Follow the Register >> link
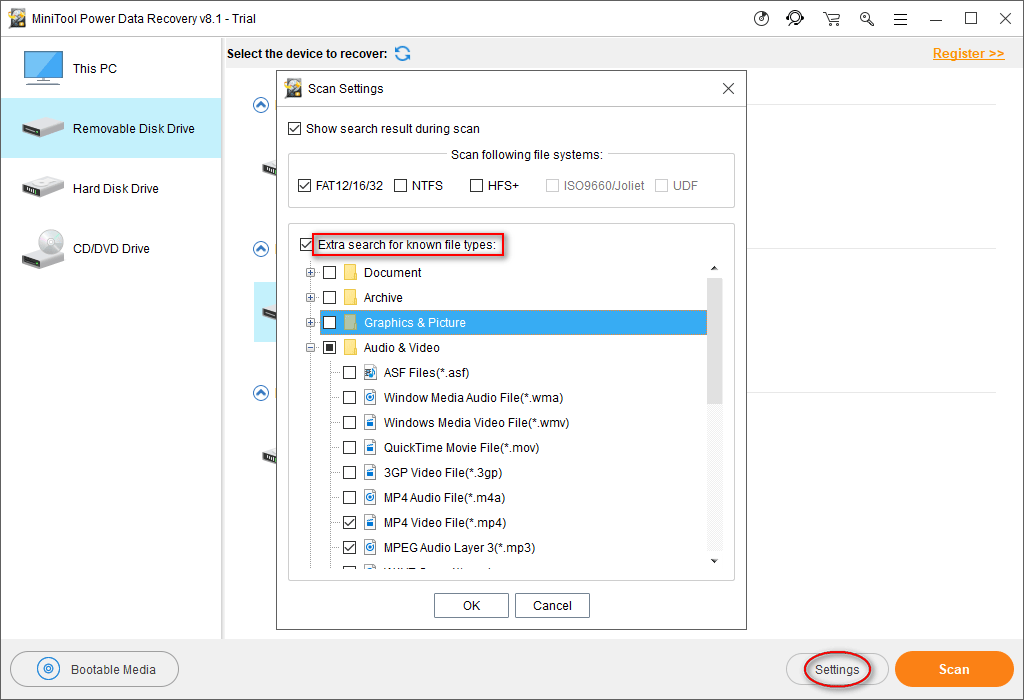This screenshot has width=1024, height=700. click(968, 54)
